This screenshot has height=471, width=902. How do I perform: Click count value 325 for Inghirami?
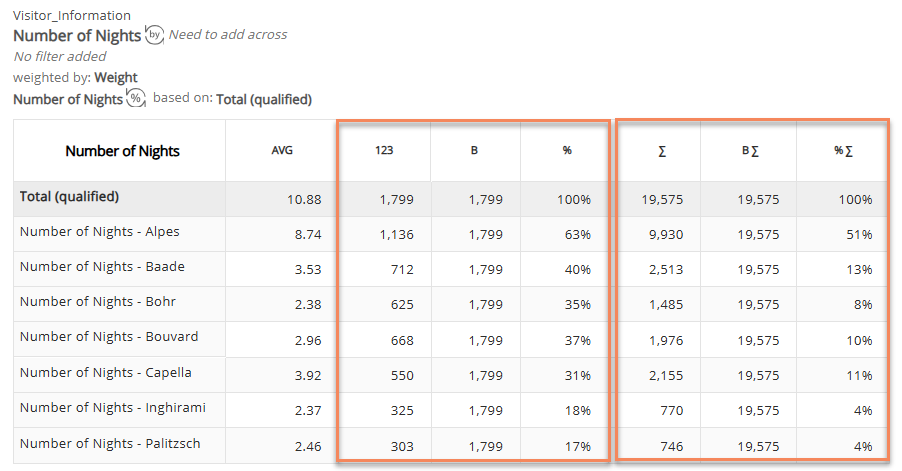(402, 411)
